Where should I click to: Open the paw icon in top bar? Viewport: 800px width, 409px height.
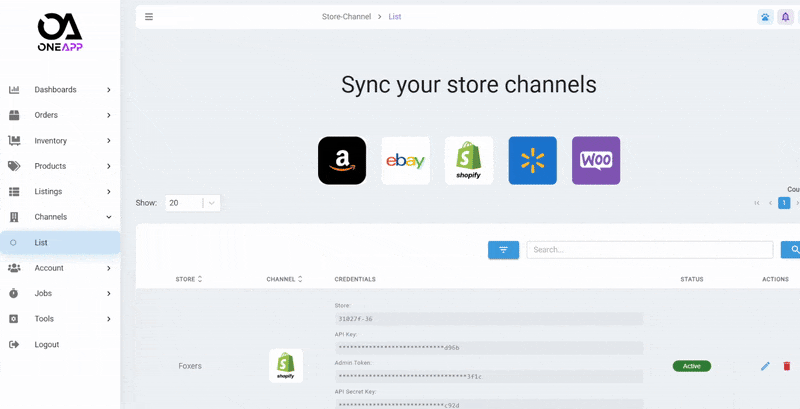pos(765,17)
